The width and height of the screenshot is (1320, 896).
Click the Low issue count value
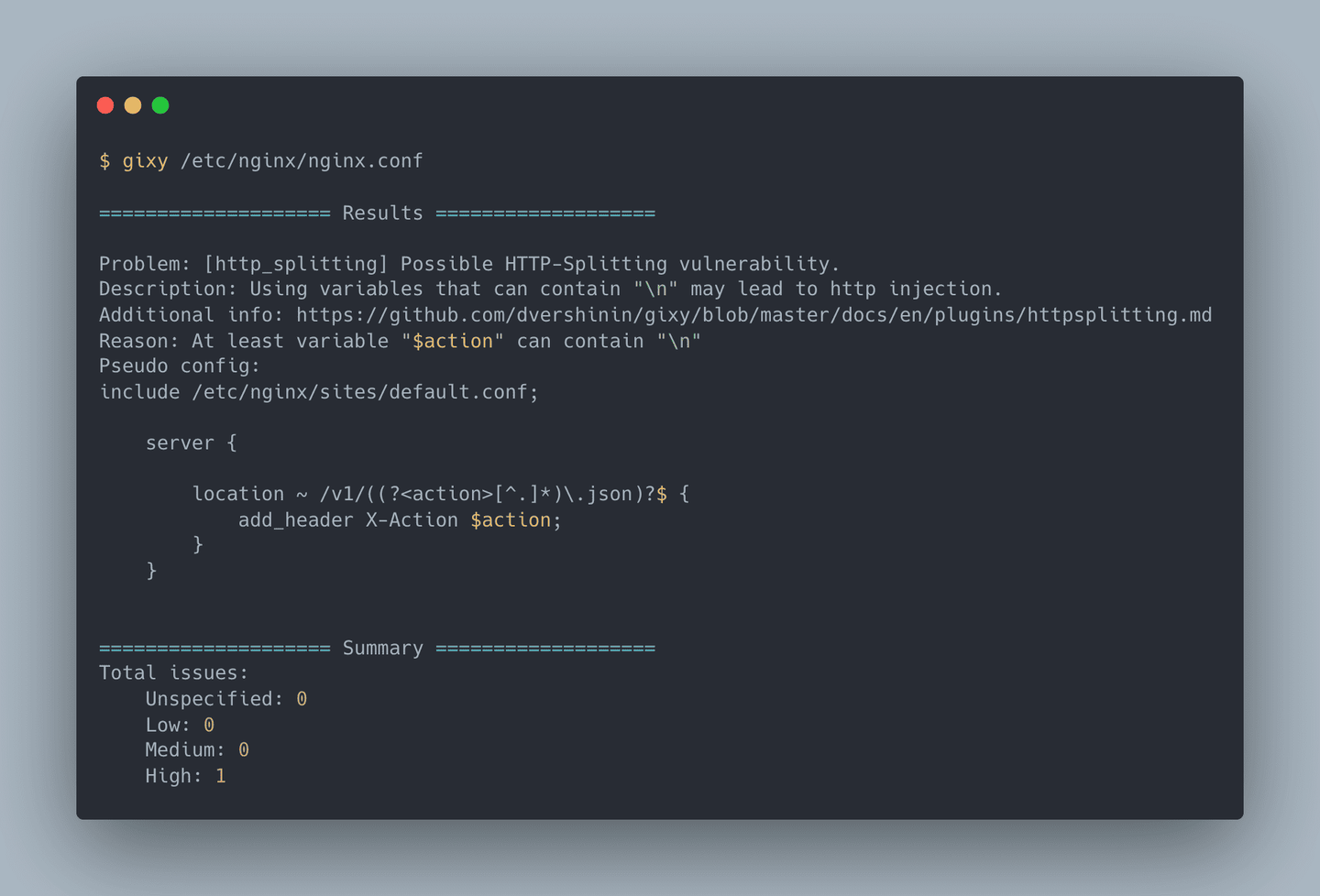tap(209, 725)
